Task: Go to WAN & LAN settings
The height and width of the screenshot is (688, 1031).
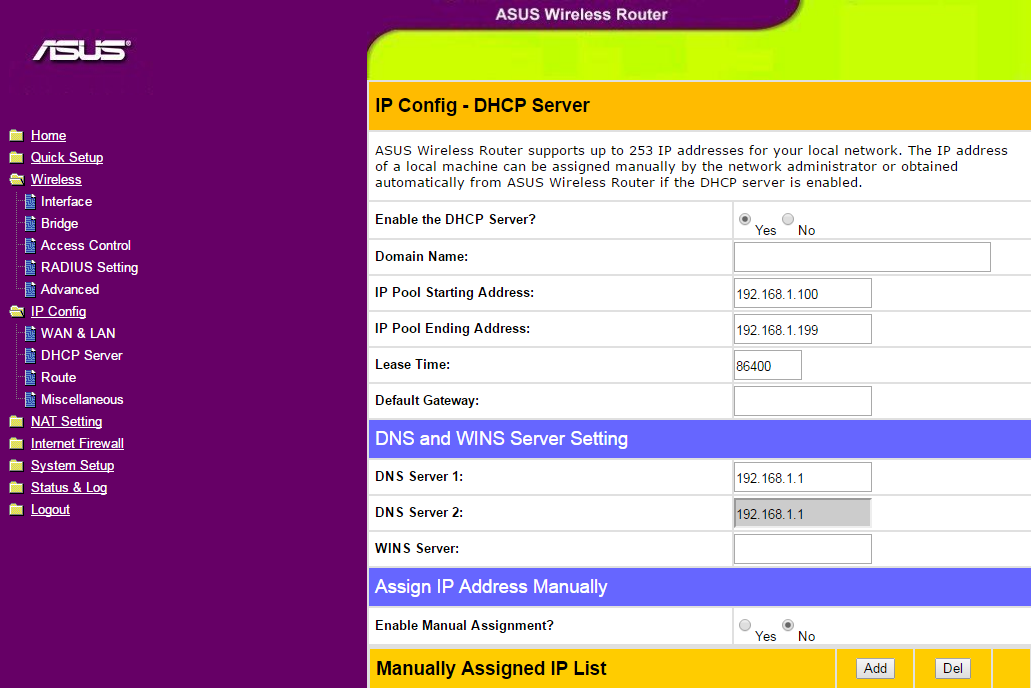Action: 78,333
